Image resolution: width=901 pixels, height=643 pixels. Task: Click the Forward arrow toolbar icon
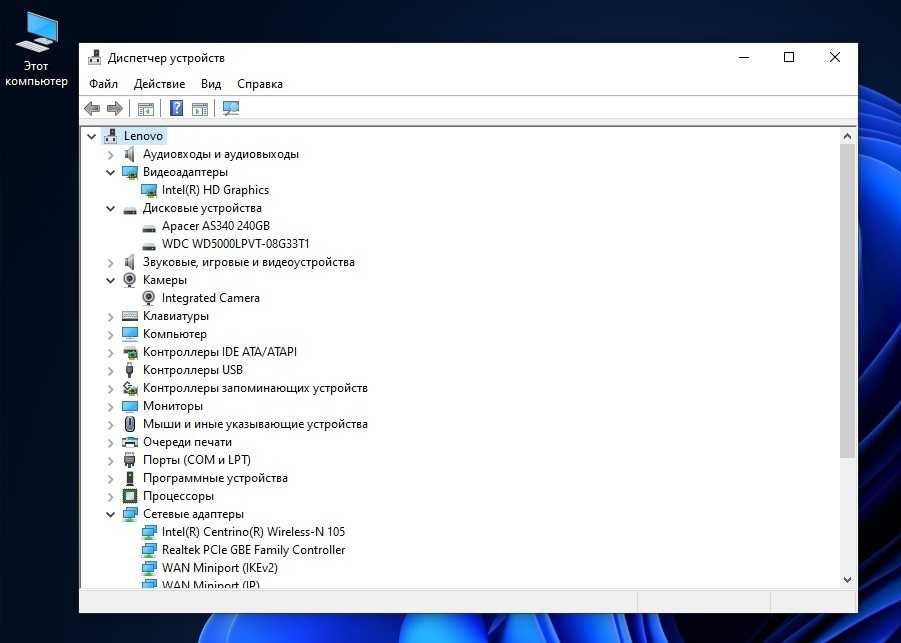pos(115,108)
